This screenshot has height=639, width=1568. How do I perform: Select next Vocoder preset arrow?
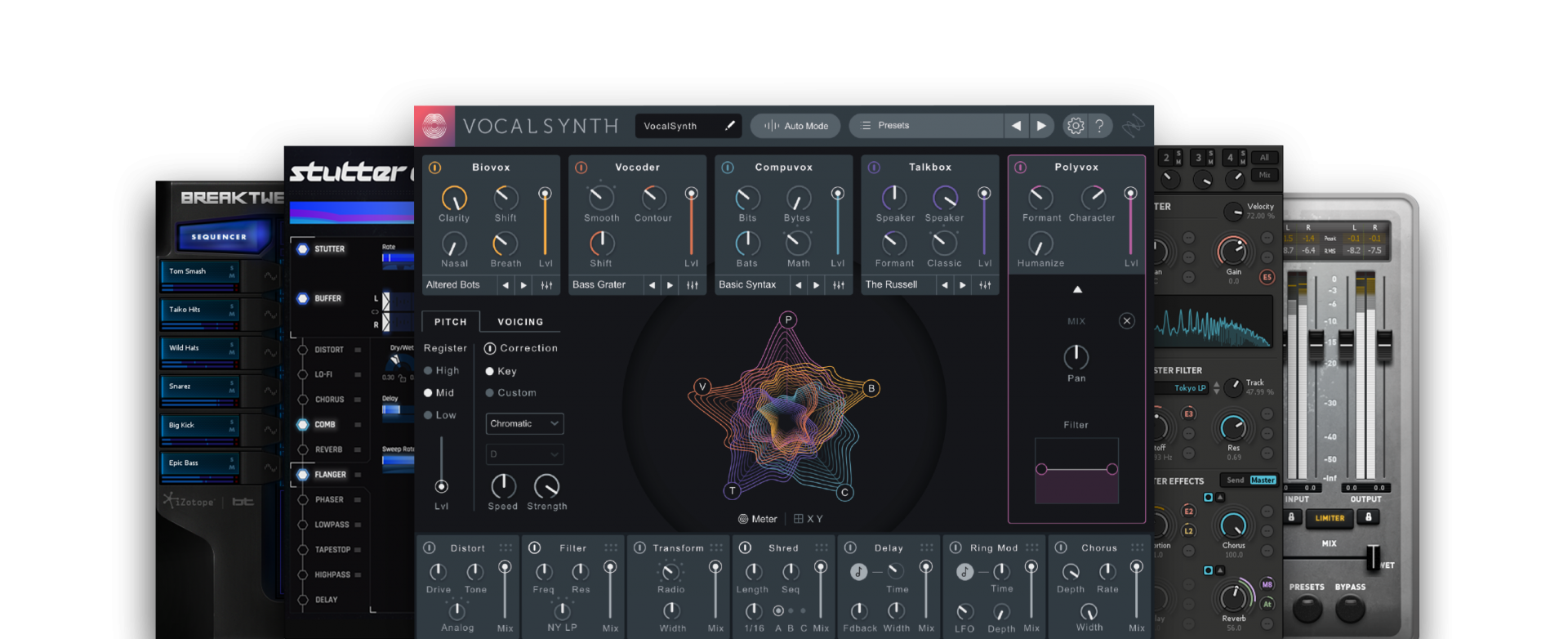(670, 285)
